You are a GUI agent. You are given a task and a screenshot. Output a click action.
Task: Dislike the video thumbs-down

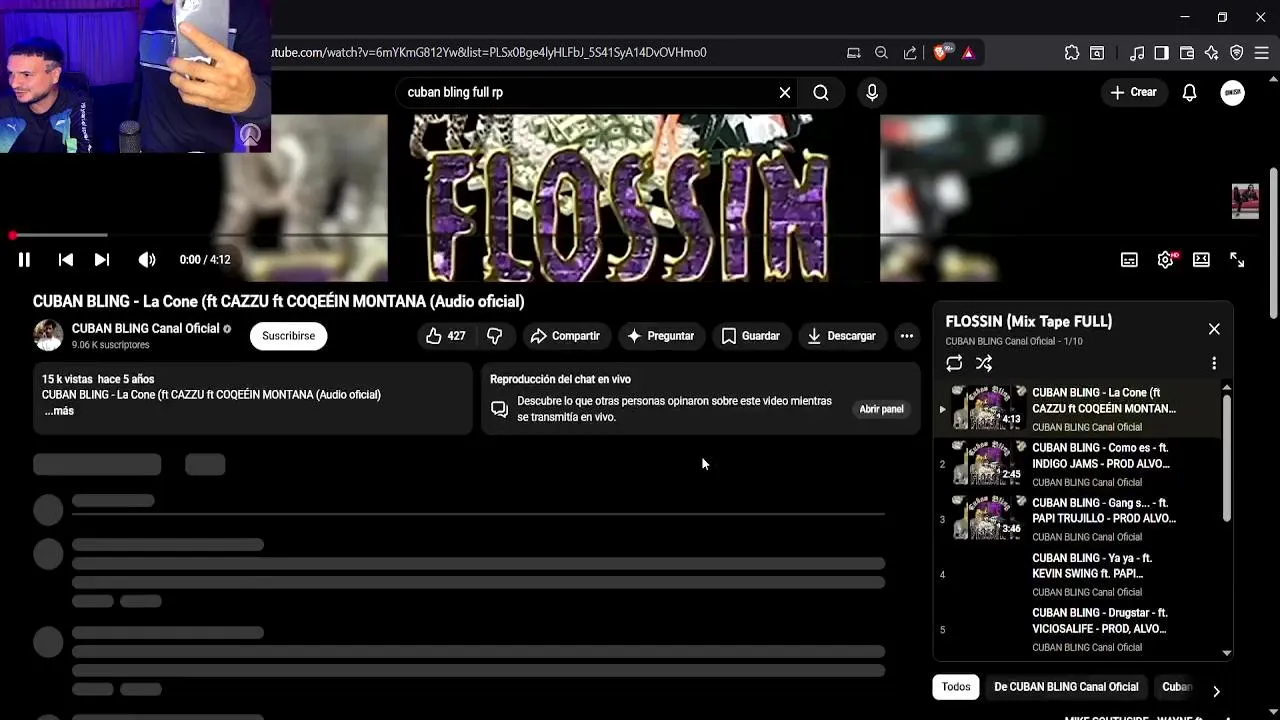click(x=495, y=336)
